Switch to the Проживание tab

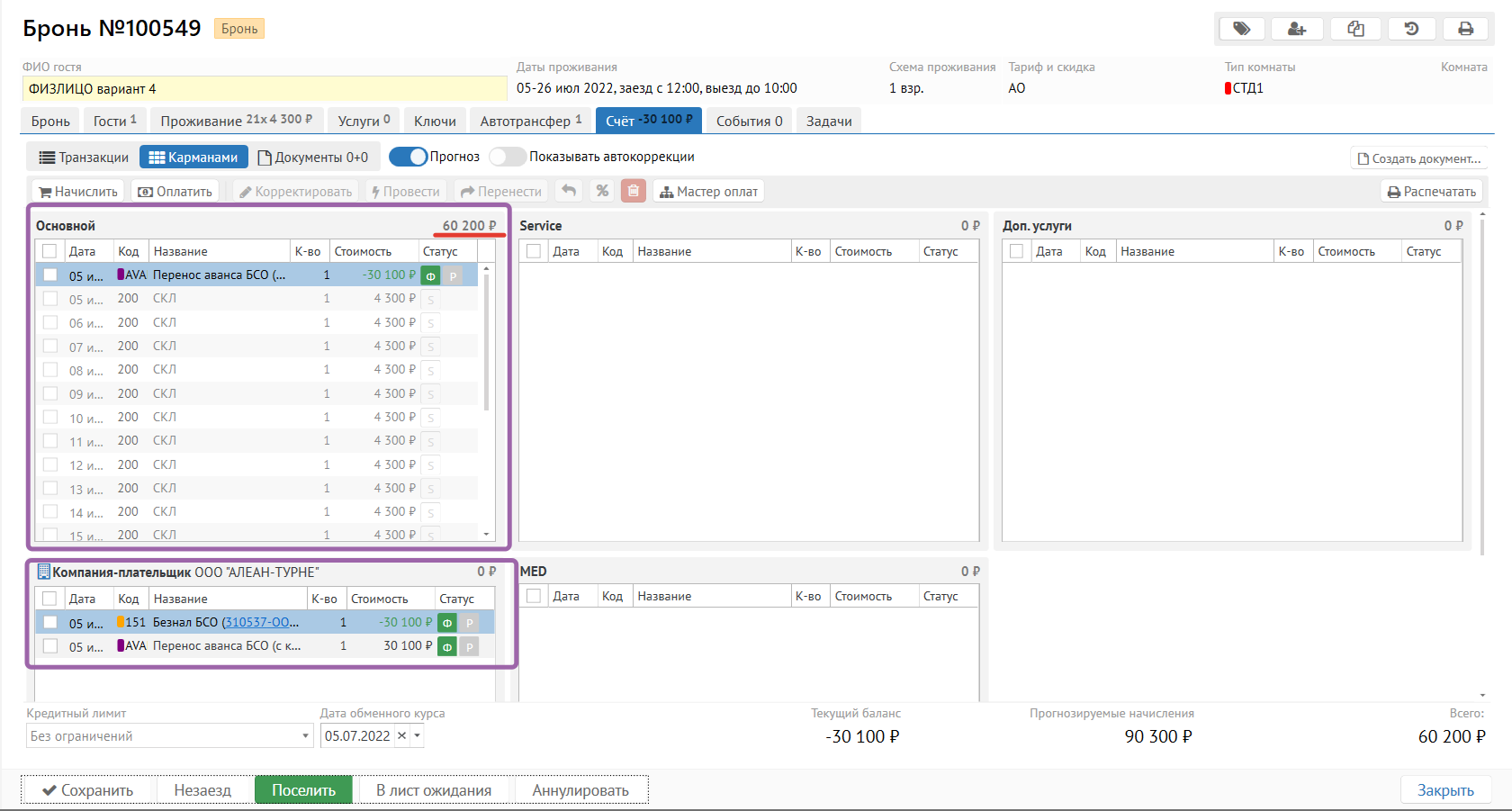236,121
